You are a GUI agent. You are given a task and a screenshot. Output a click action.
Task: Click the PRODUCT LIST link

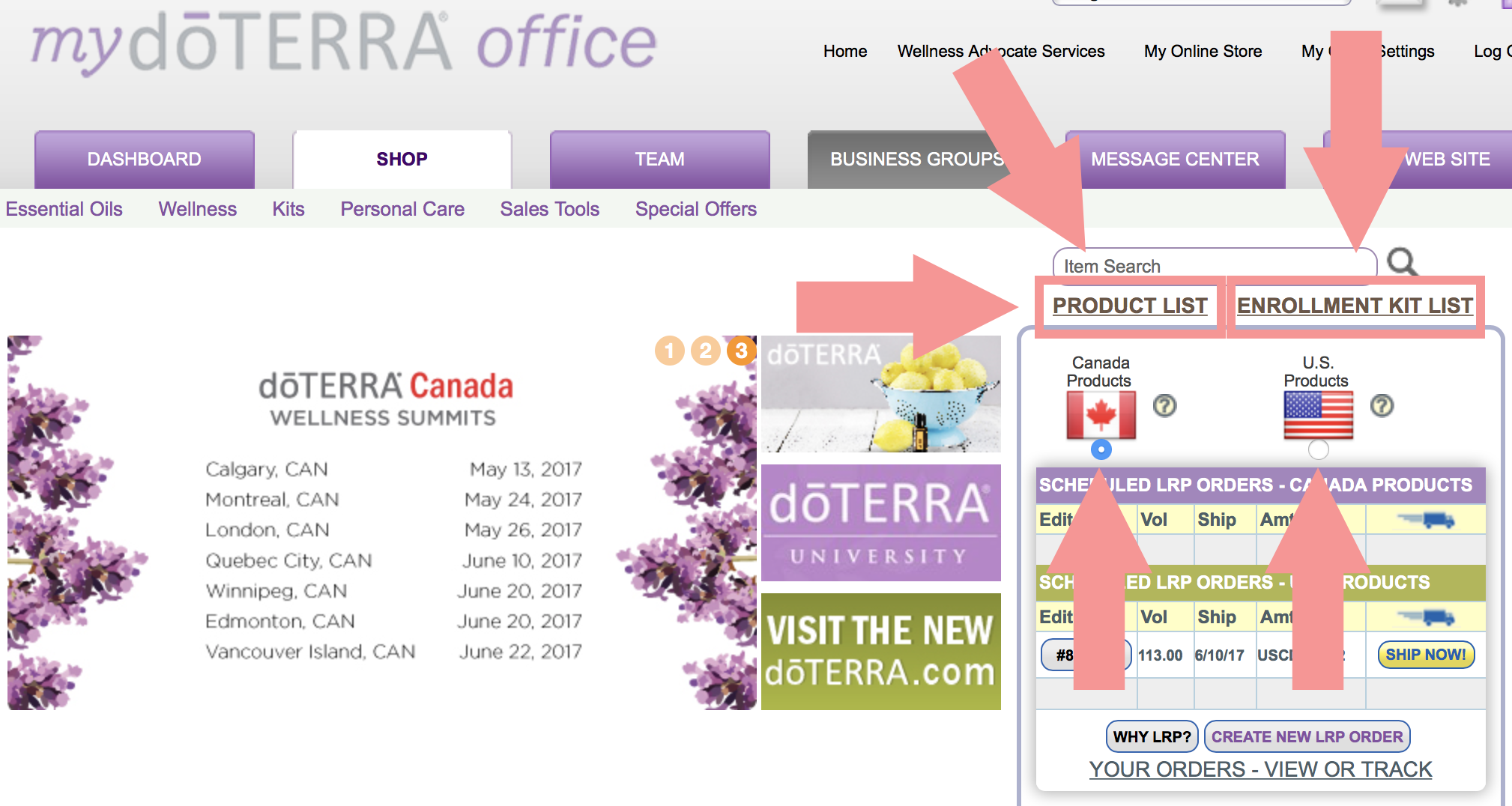tap(1130, 306)
